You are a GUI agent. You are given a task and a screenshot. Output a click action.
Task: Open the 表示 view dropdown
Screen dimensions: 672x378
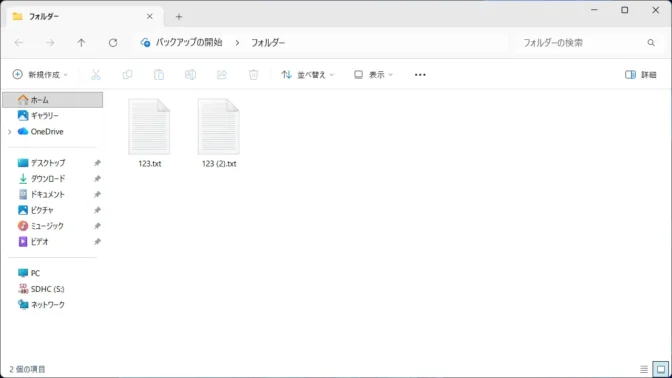coord(373,75)
